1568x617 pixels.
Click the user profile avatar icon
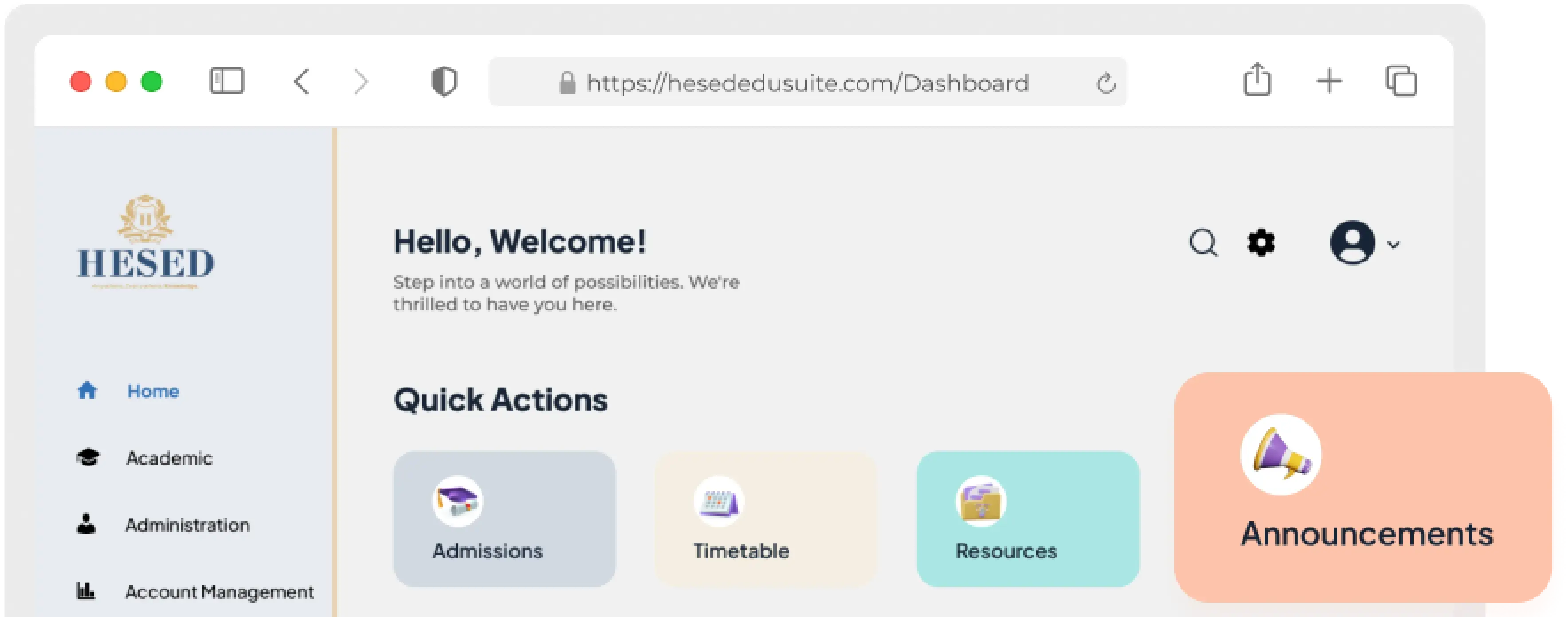click(x=1352, y=242)
